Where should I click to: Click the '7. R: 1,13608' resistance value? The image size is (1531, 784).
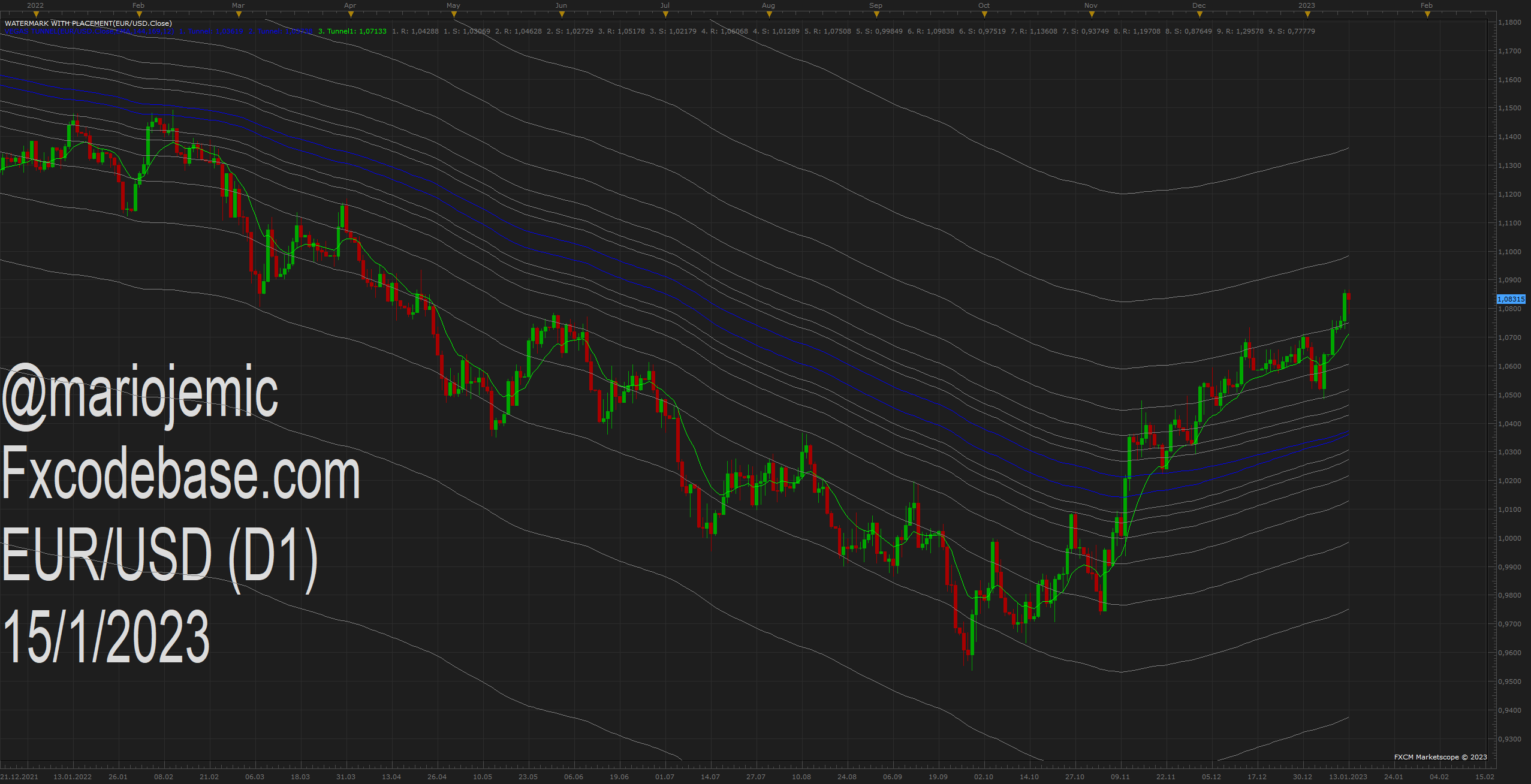click(1034, 31)
